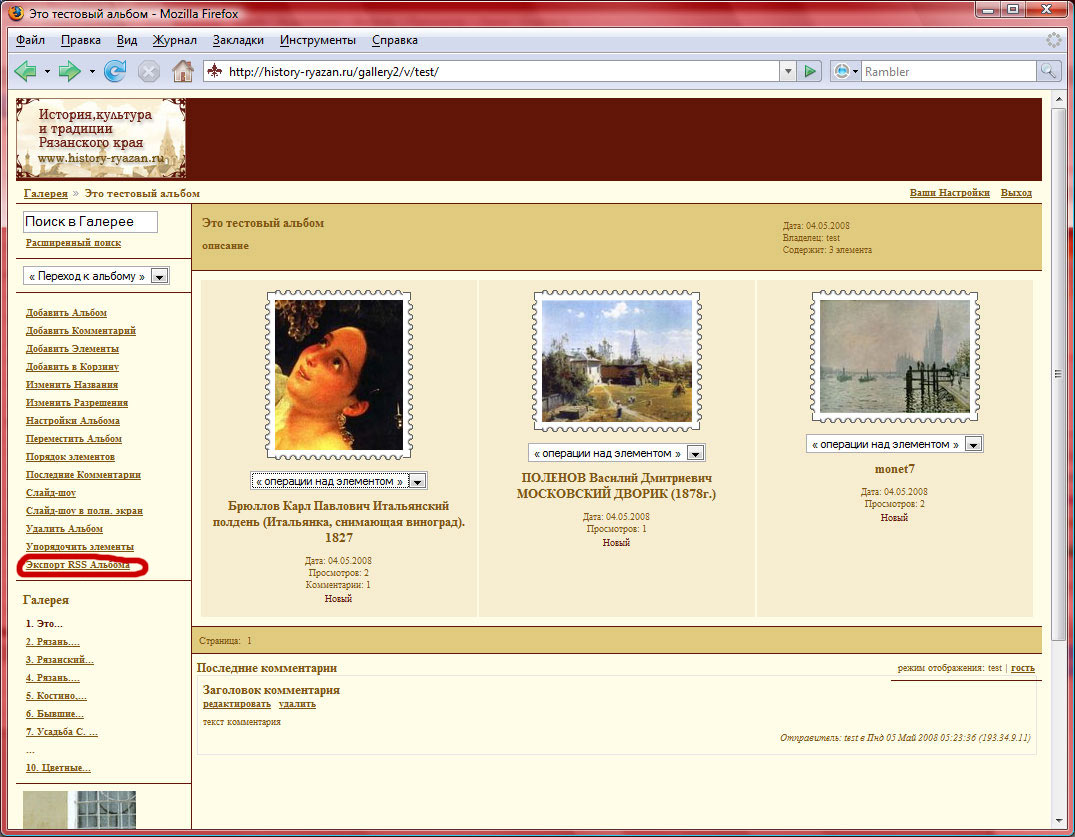Screen dimensions: 1075x837
Task: Click the history-ryazan.ru site logo banner
Action: pos(101,138)
